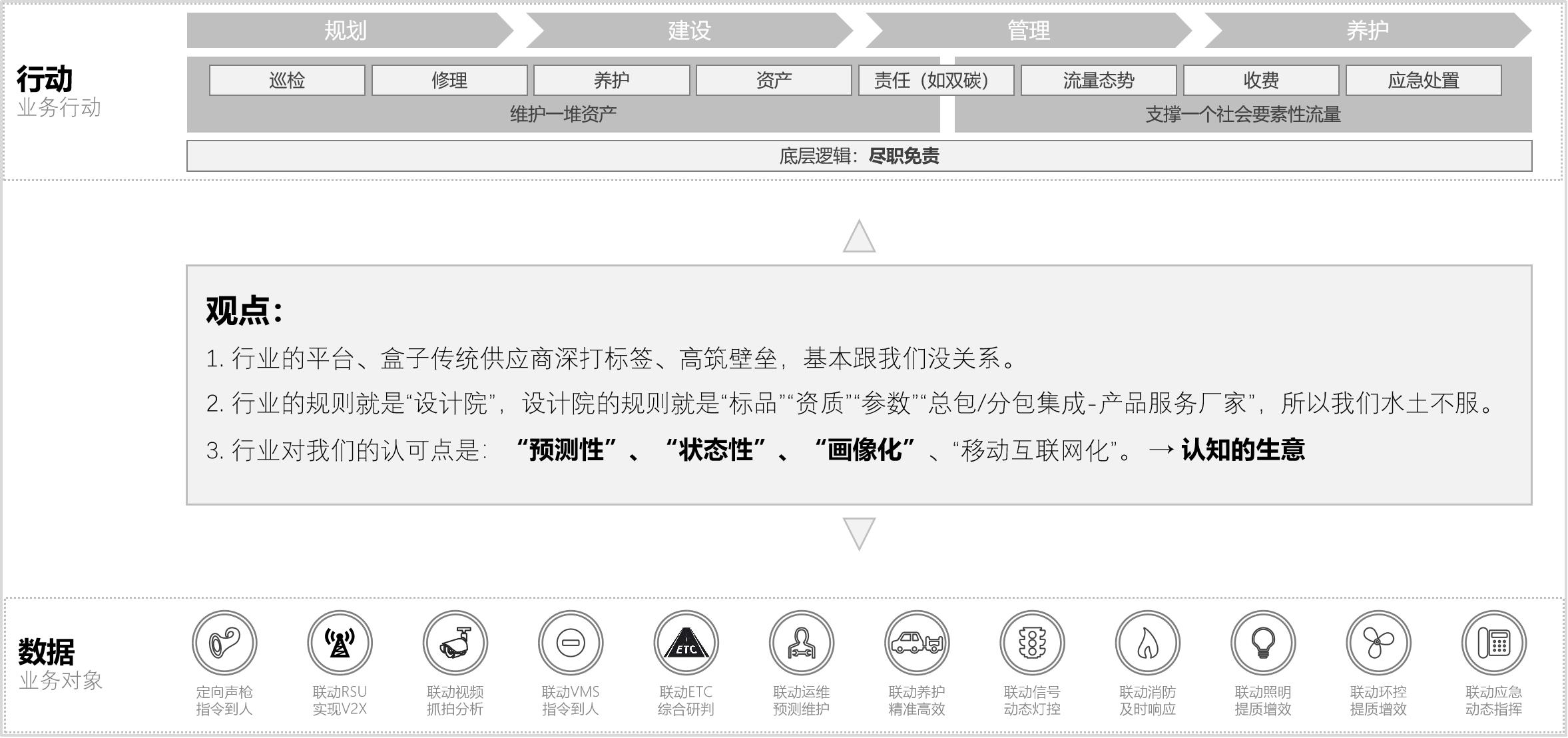
Task: Click the 联动消防 flame icon
Action: click(1147, 643)
